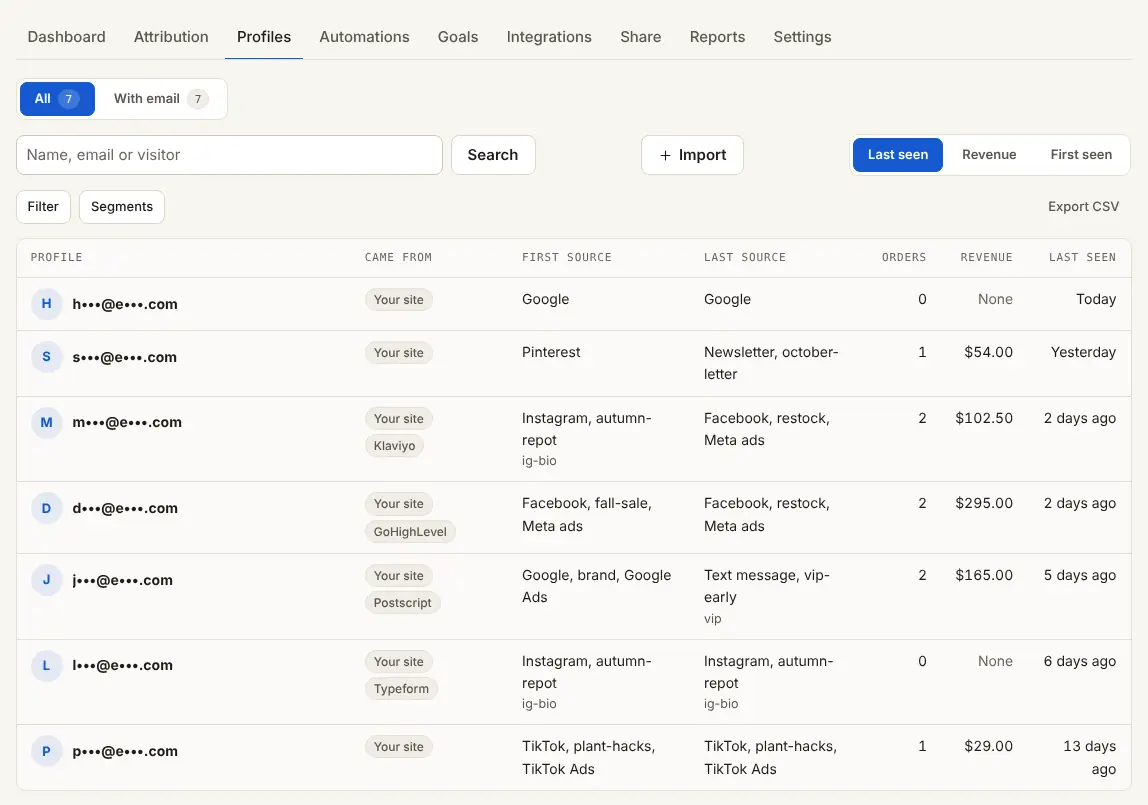Click the L avatar icon
The width and height of the screenshot is (1148, 805).
click(46, 665)
